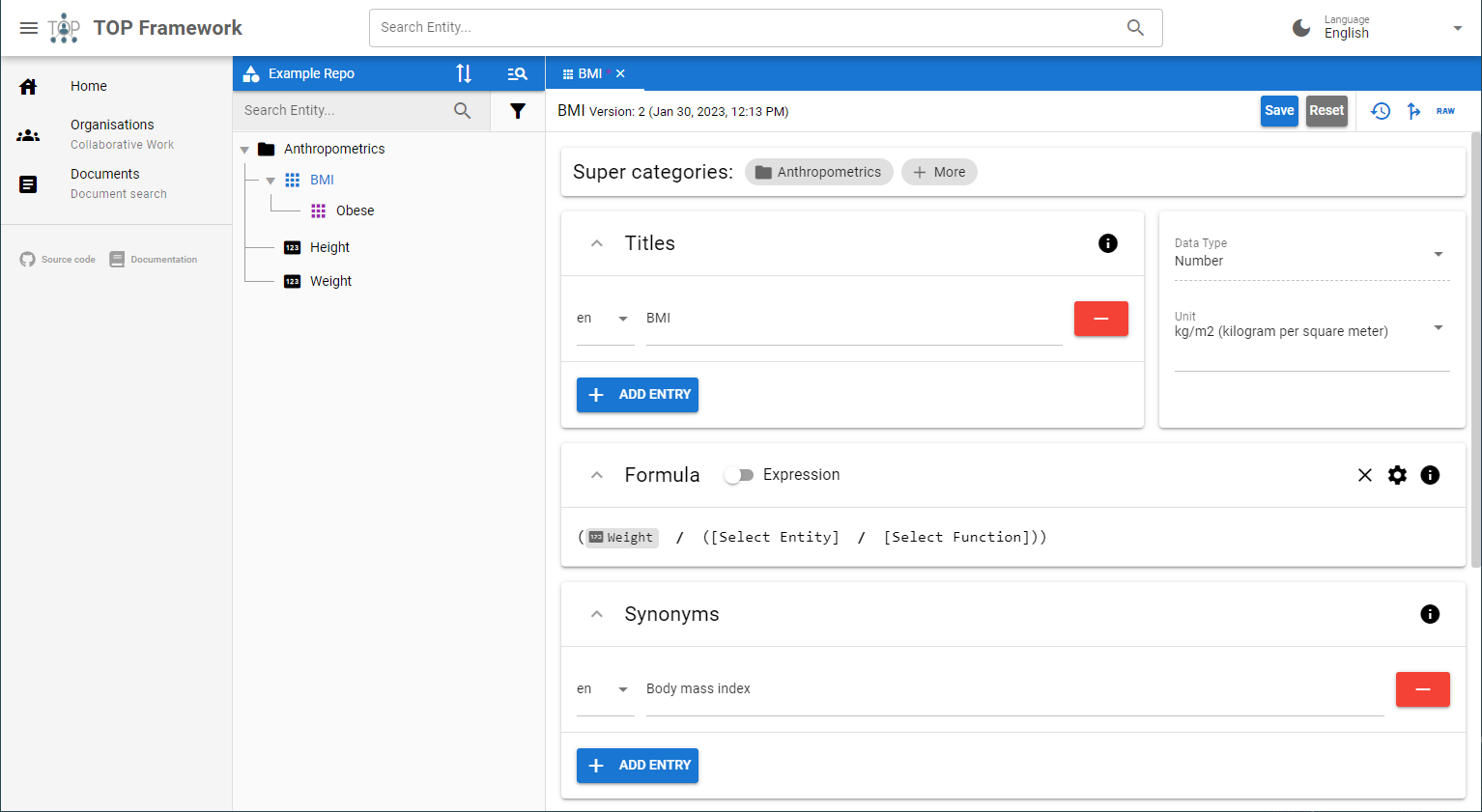The image size is (1482, 812).
Task: Toggle the Expression switch
Action: tap(739, 475)
